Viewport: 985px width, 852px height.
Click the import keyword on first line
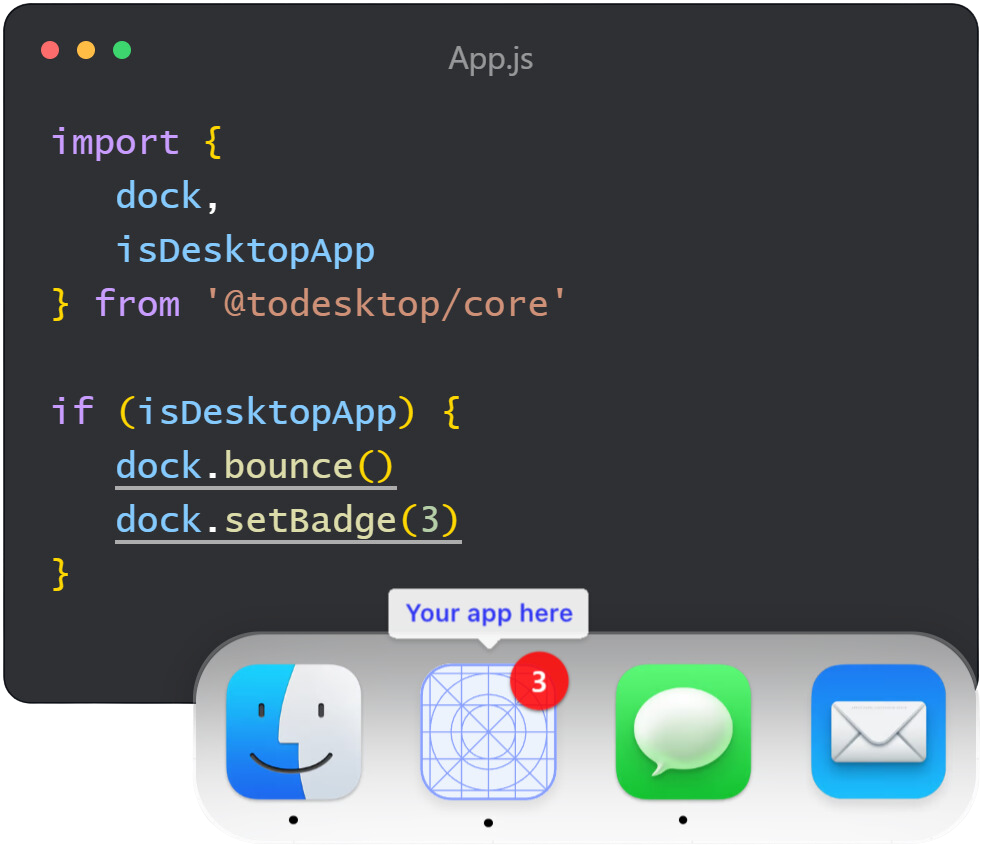point(115,142)
